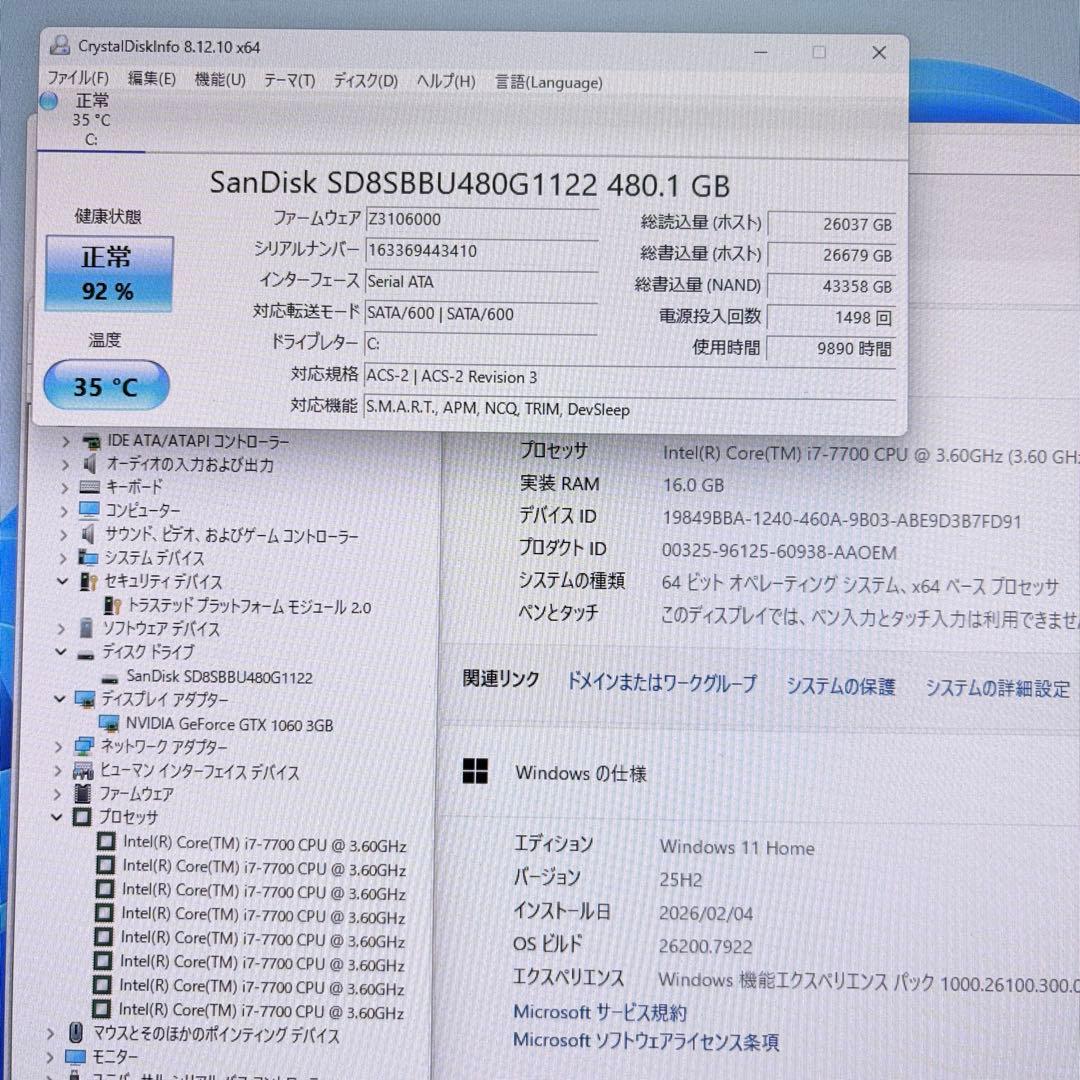Screen dimensions: 1080x1080
Task: Click the Trusted Platform Module 2.0 icon
Action: tap(112, 606)
